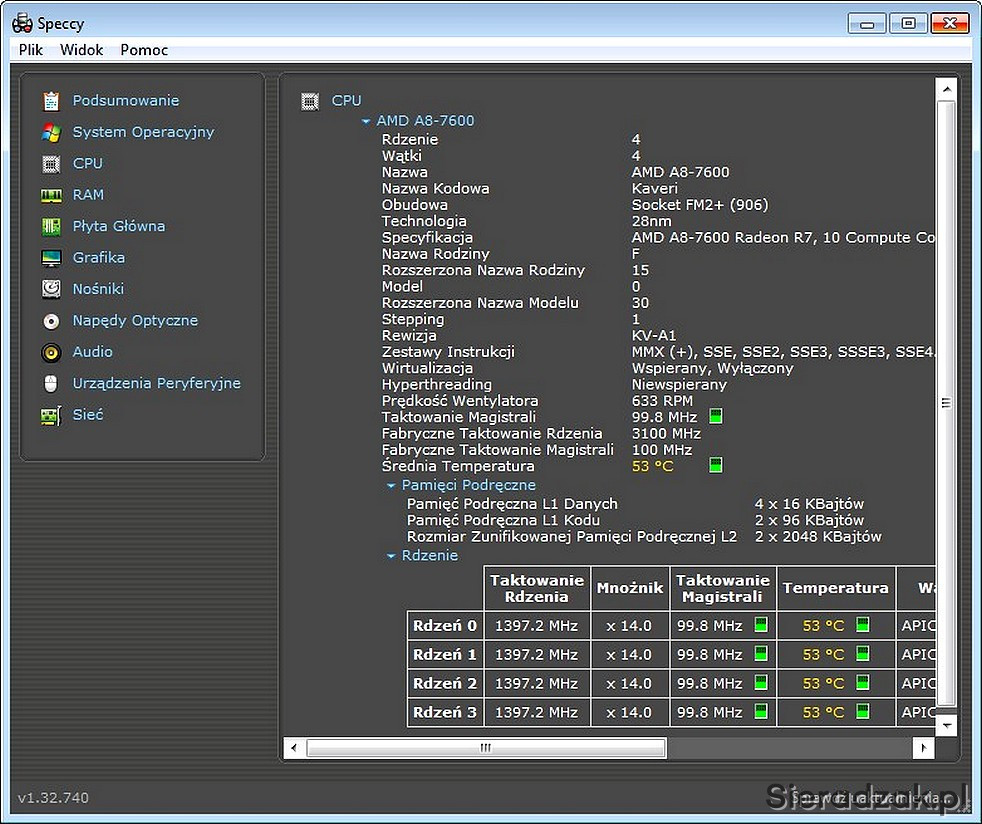
Task: Click the Mnożnik column header
Action: click(x=629, y=589)
